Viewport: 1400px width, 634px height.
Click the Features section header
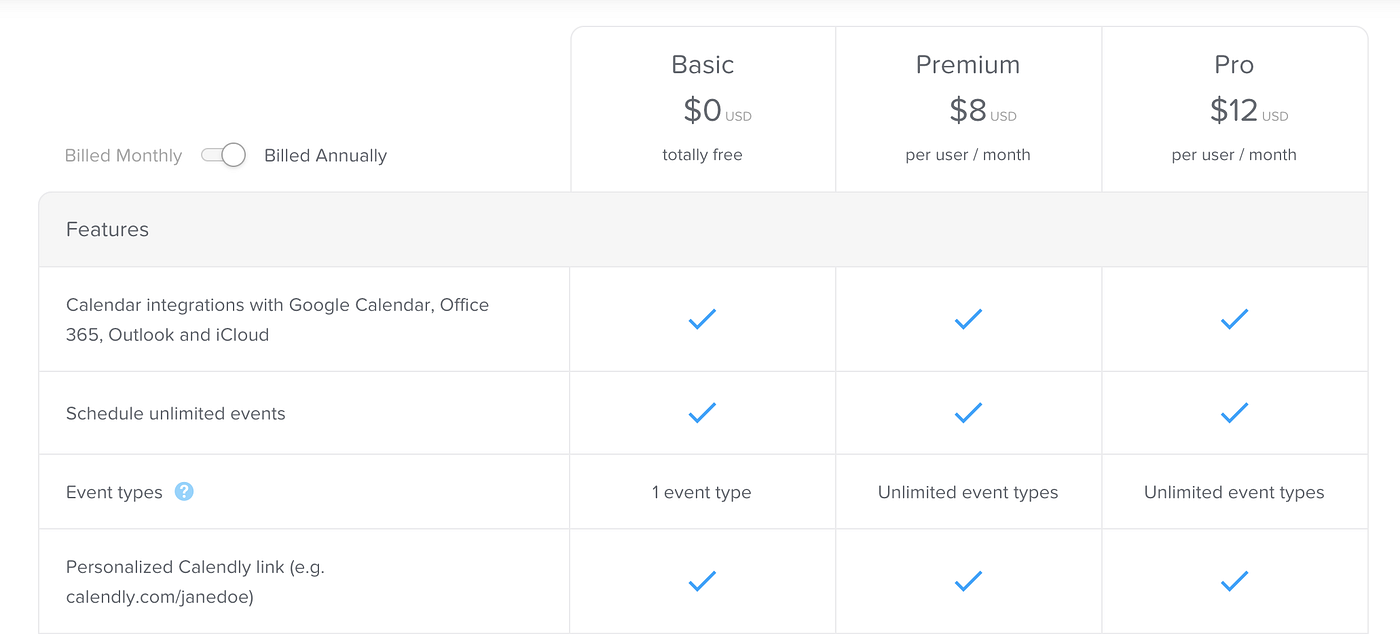[107, 230]
